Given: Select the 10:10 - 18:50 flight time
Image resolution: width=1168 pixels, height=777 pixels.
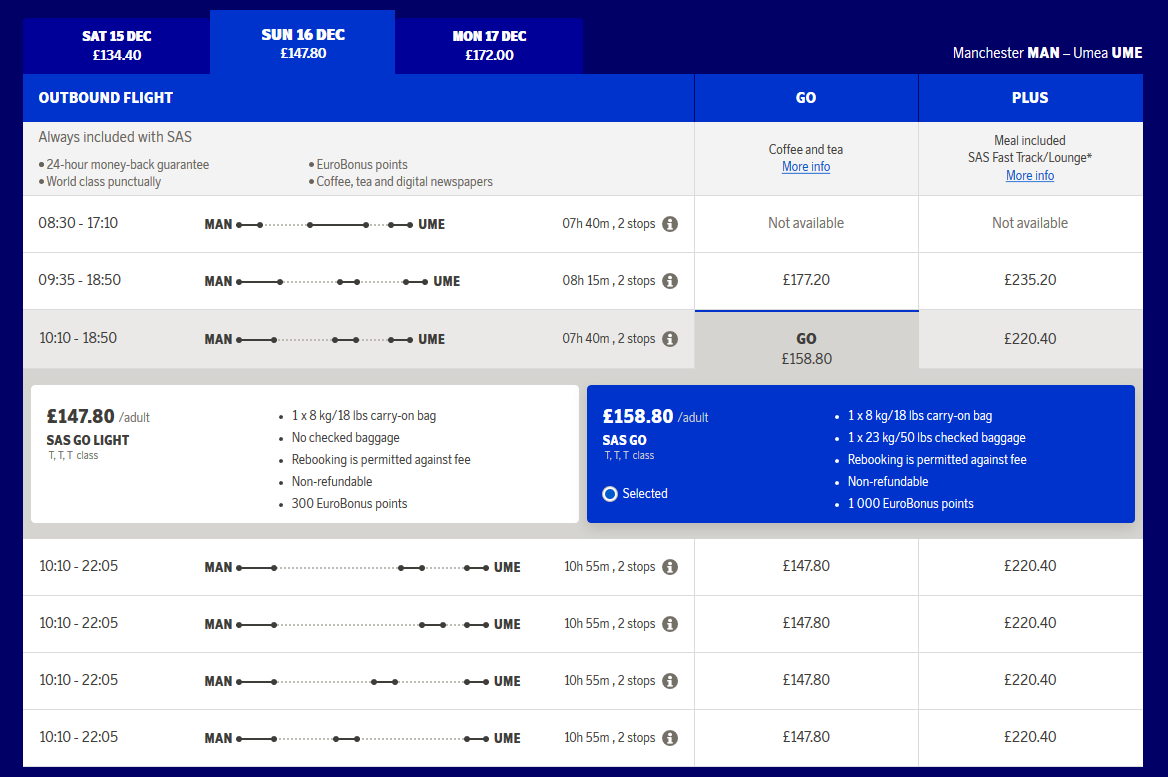Looking at the screenshot, I should pos(78,338).
